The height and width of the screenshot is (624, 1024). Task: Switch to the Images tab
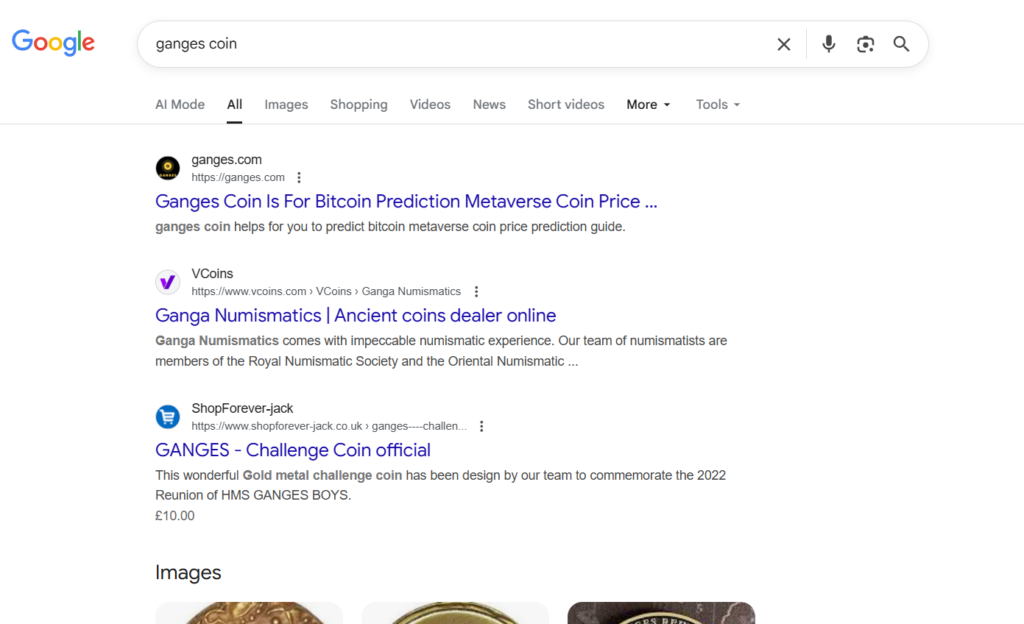tap(286, 105)
